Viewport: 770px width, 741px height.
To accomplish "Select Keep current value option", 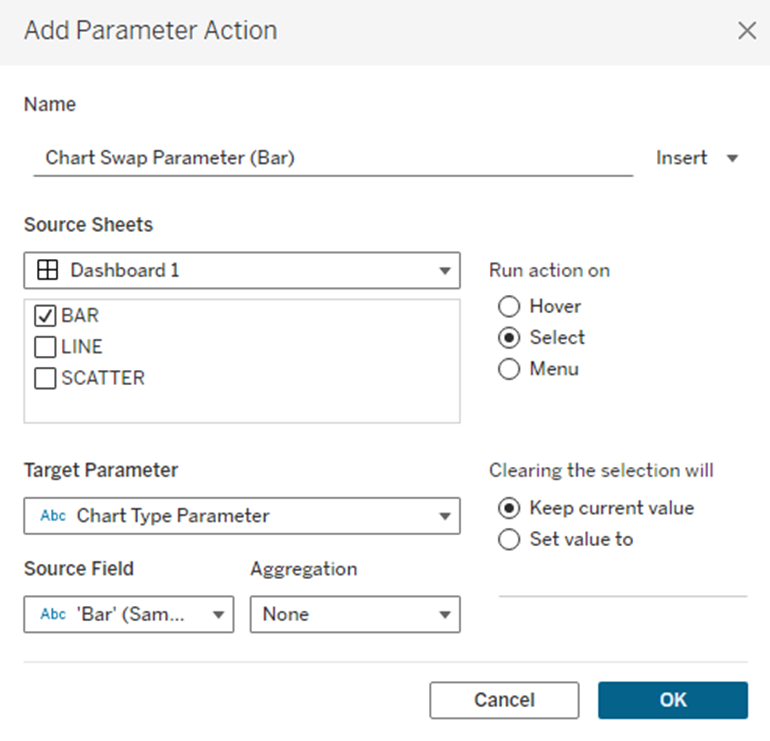I will (509, 508).
